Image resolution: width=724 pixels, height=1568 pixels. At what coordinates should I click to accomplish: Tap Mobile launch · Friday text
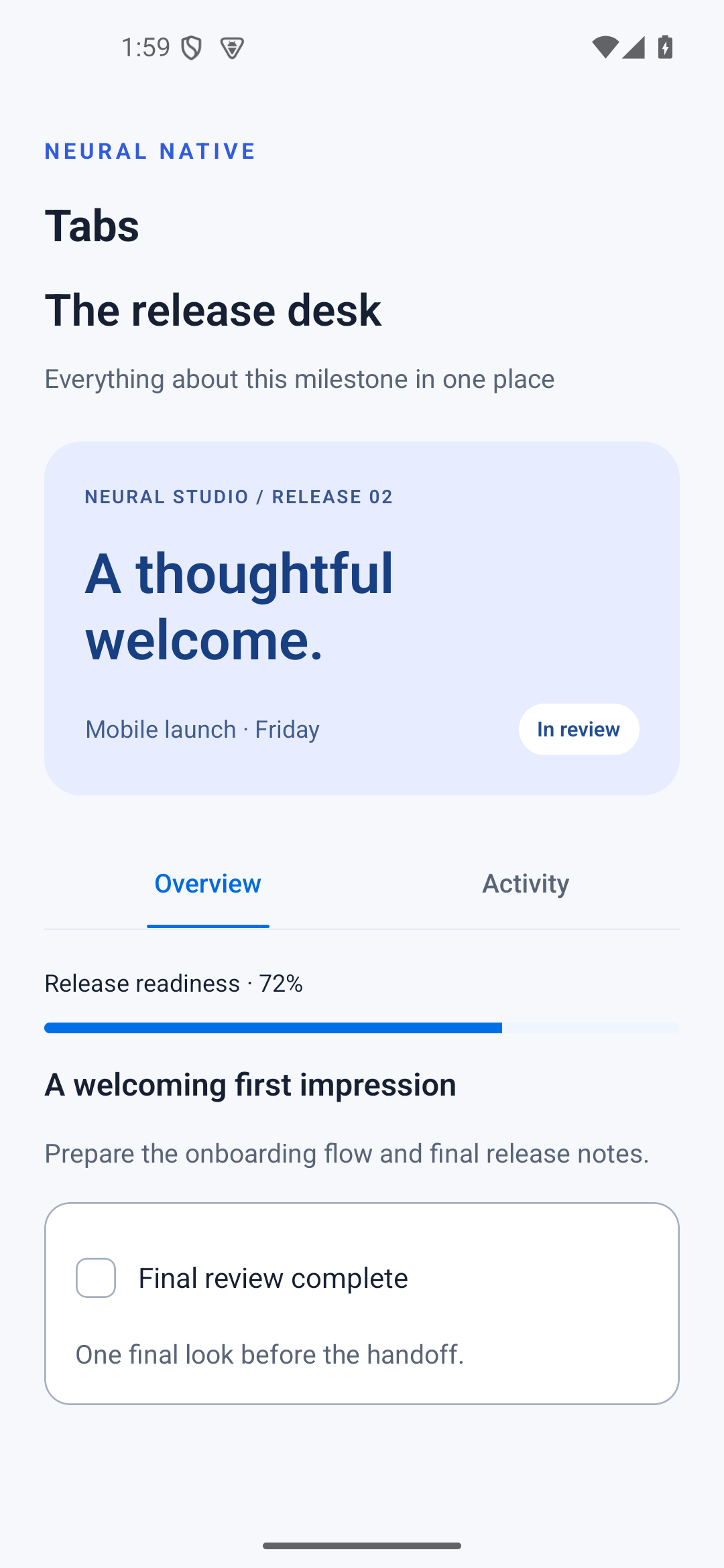pos(202,729)
